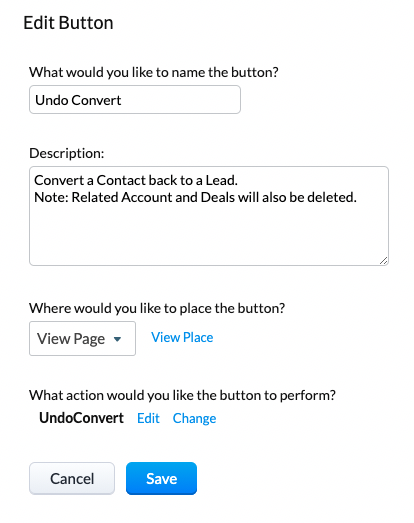The width and height of the screenshot is (414, 523).
Task: Click empty space below the description text
Action: [x=209, y=235]
